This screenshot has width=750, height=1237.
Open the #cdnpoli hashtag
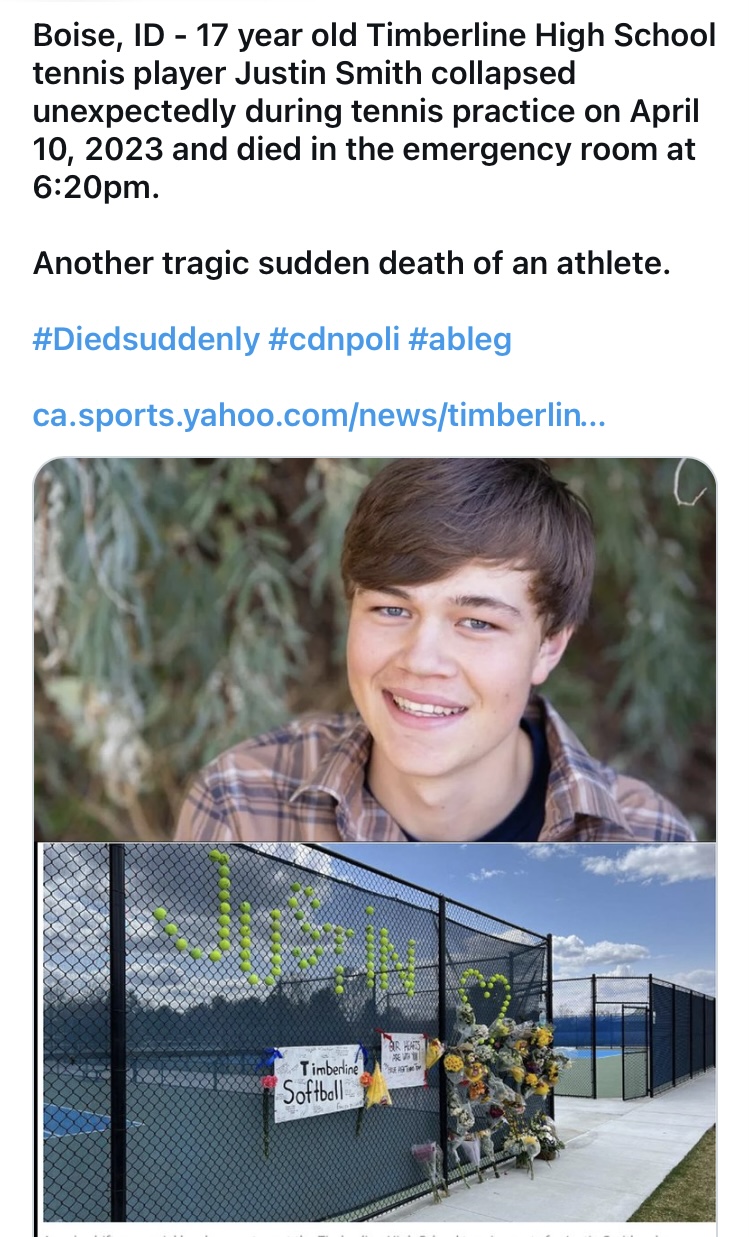[334, 340]
